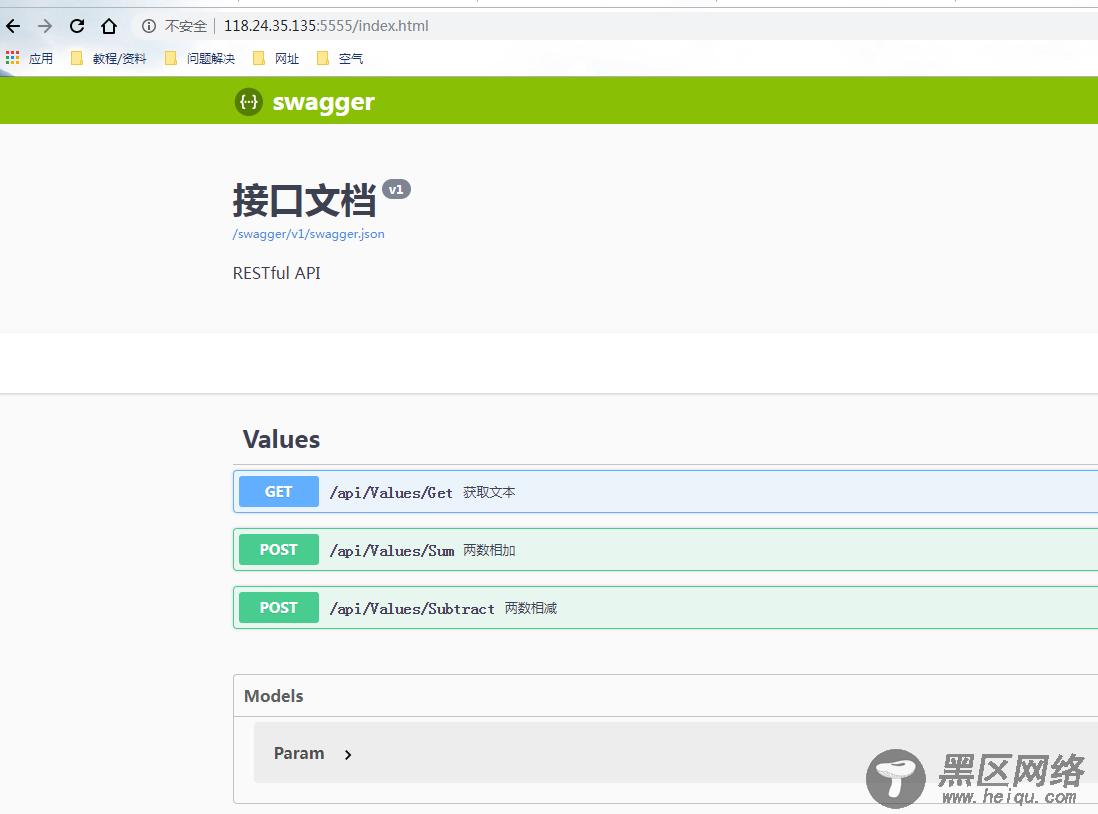
Task: Click the v1 version badge
Action: point(396,189)
